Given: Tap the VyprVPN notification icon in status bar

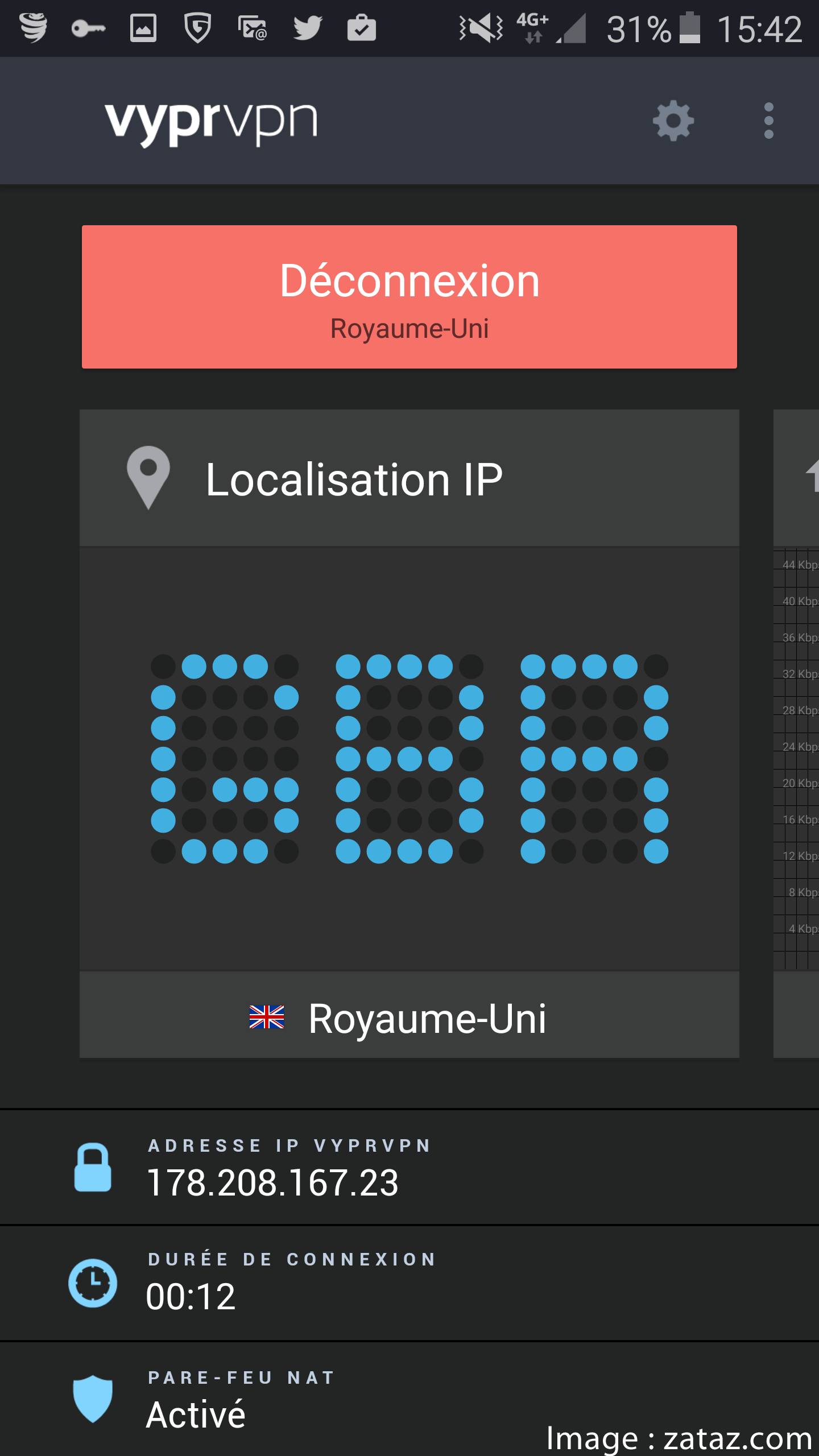Looking at the screenshot, I should [33, 28].
